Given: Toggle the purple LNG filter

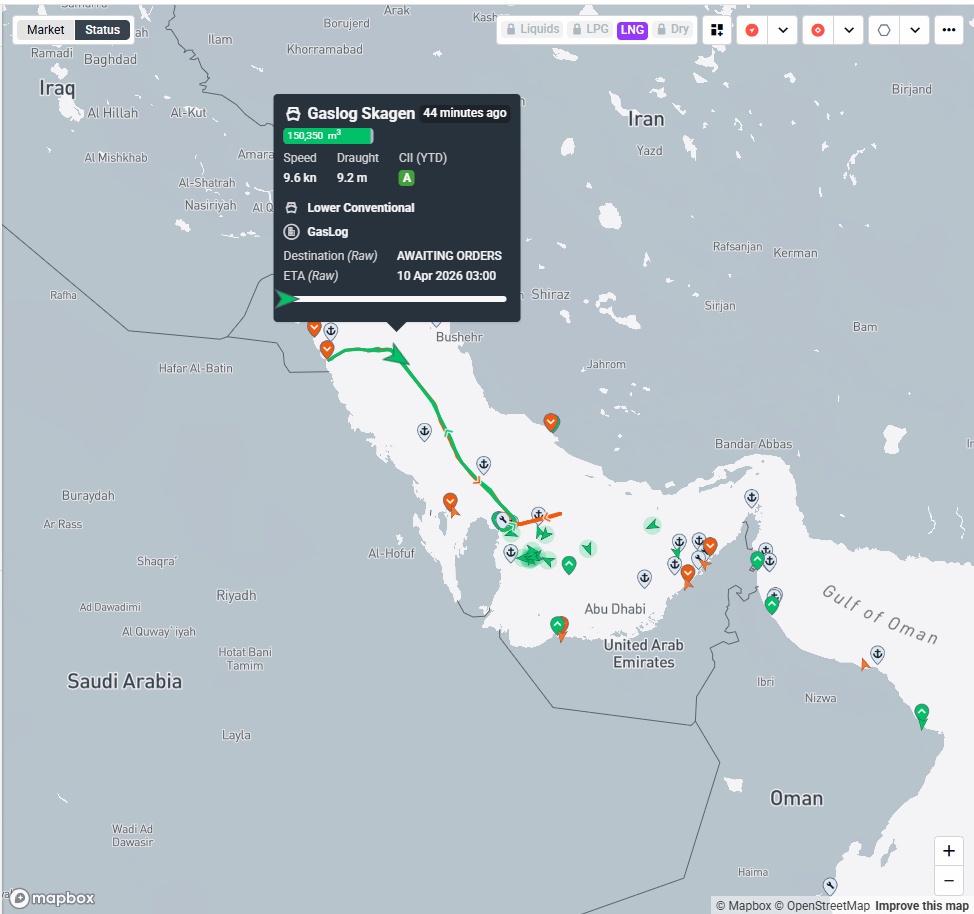Looking at the screenshot, I should pos(632,30).
